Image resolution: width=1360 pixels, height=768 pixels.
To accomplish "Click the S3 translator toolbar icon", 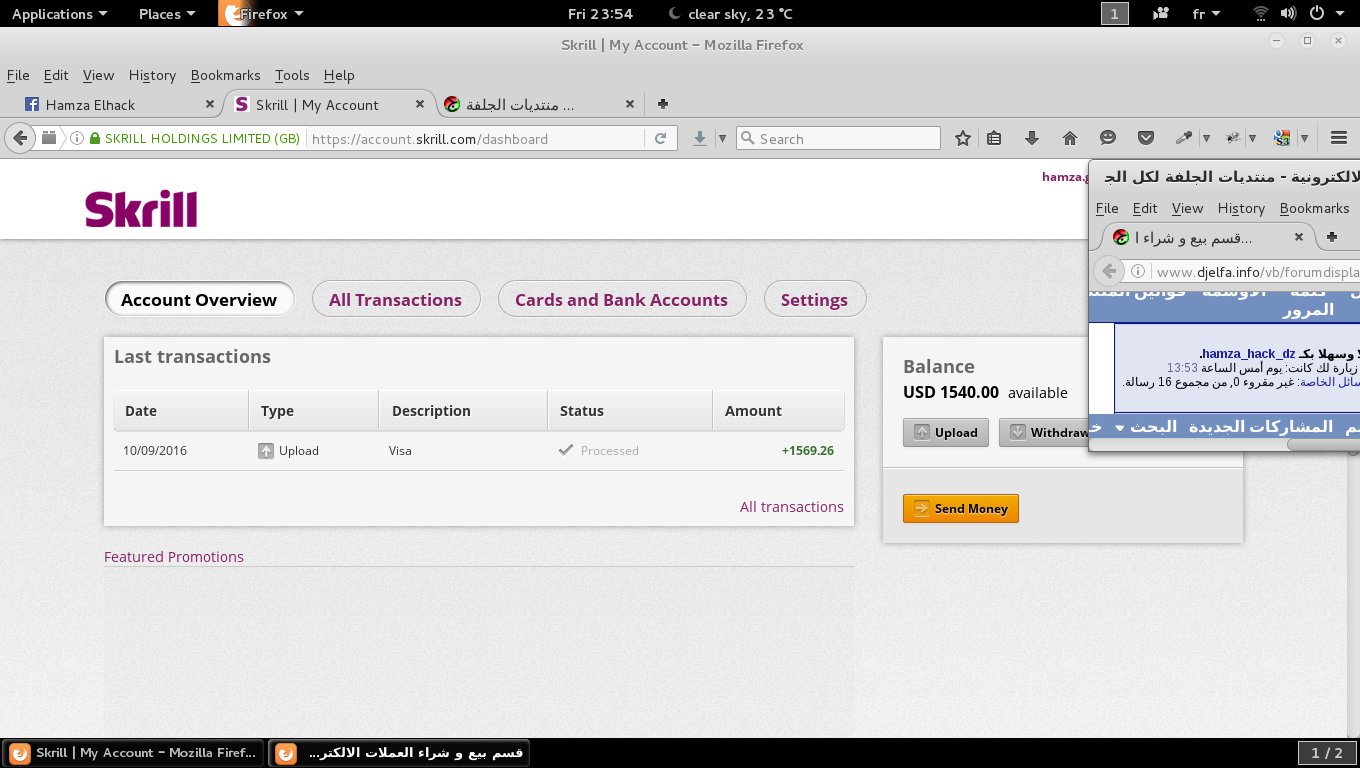I will [1282, 139].
